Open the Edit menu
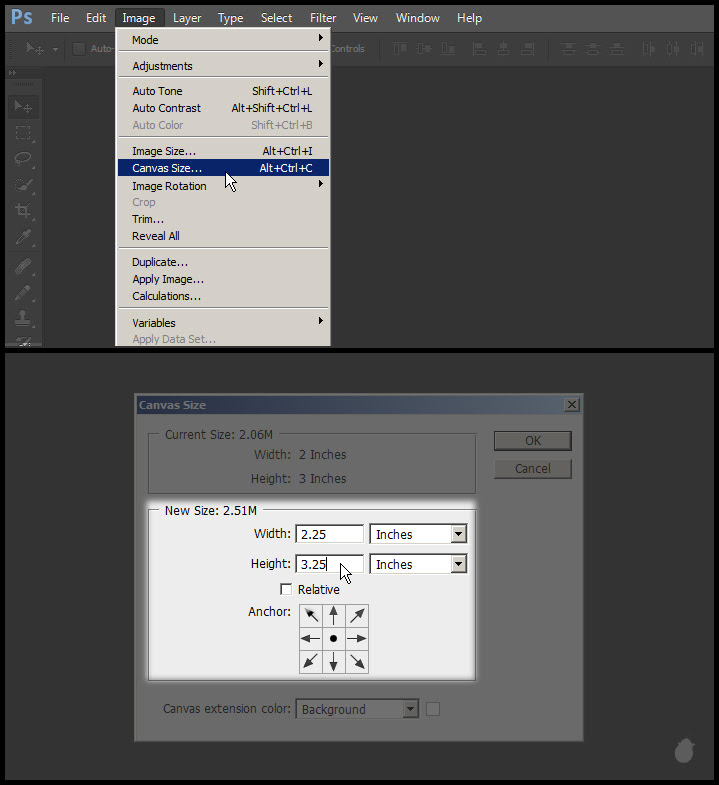 [x=96, y=18]
